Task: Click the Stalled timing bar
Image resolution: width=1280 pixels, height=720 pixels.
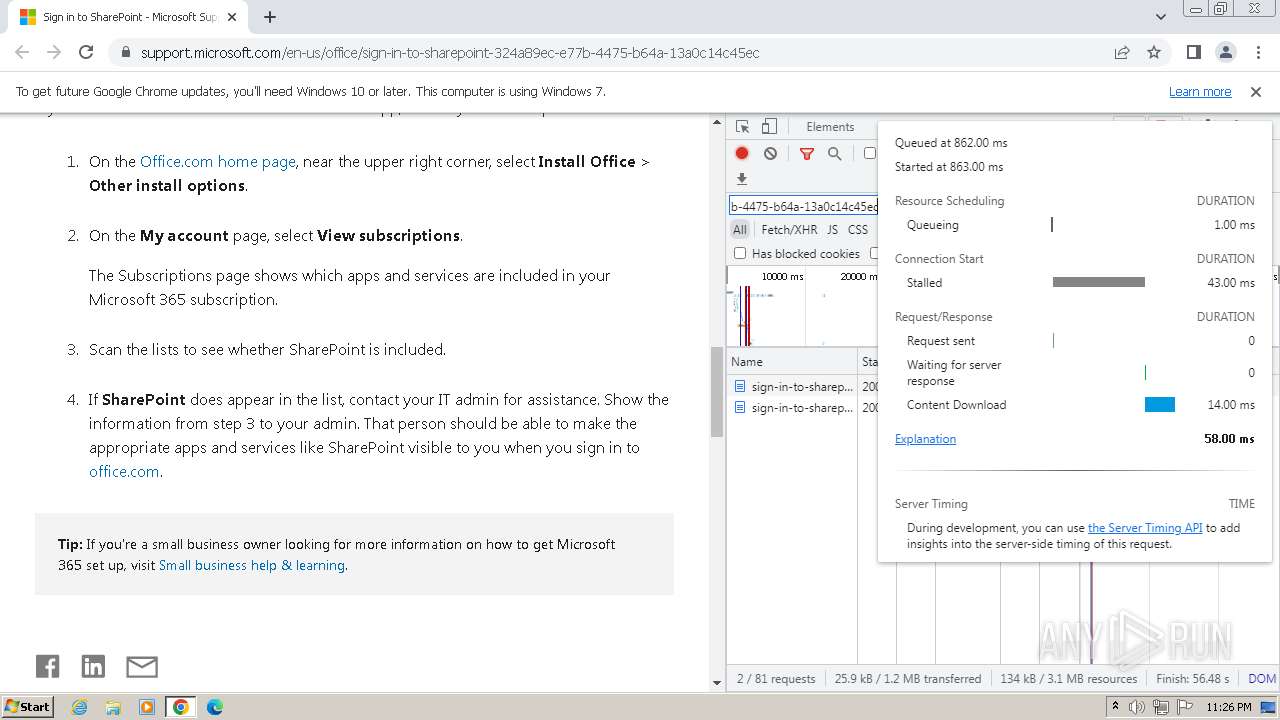Action: 1098,283
